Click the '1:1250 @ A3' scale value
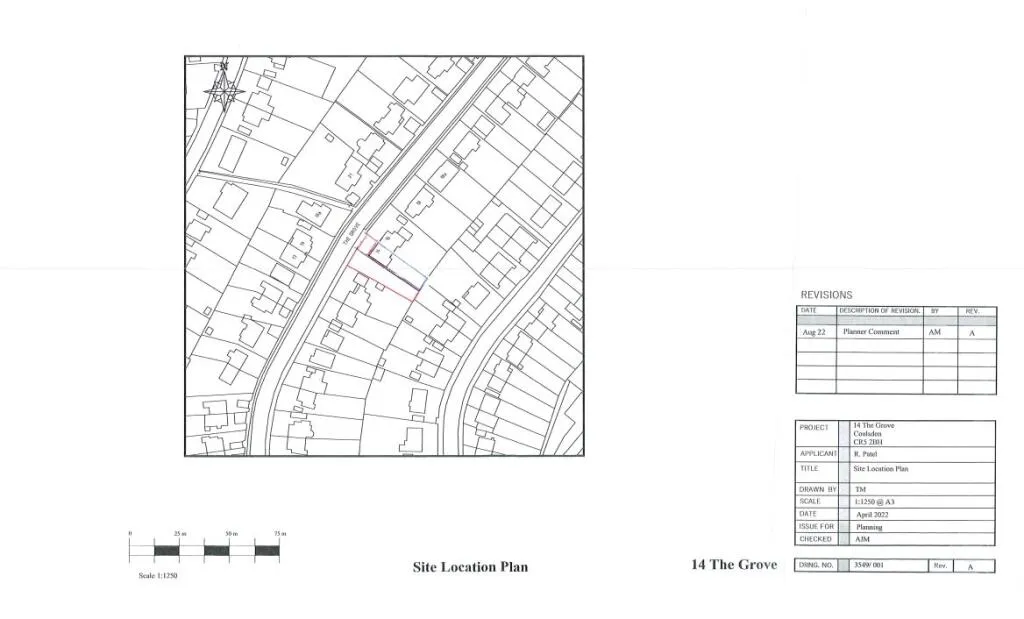This screenshot has height=619, width=1024. [874, 502]
